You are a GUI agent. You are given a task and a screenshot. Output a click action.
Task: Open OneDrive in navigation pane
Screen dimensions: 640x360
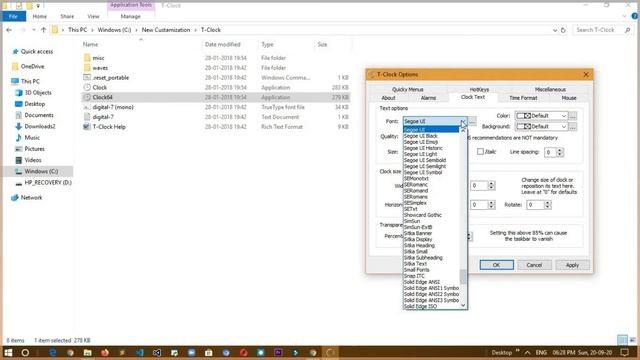pos(32,66)
